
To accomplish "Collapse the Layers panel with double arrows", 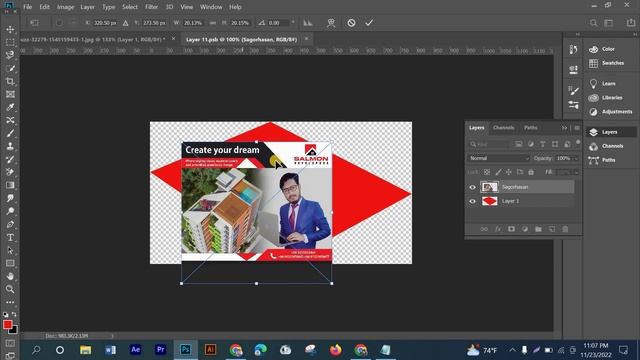I will click(x=564, y=128).
